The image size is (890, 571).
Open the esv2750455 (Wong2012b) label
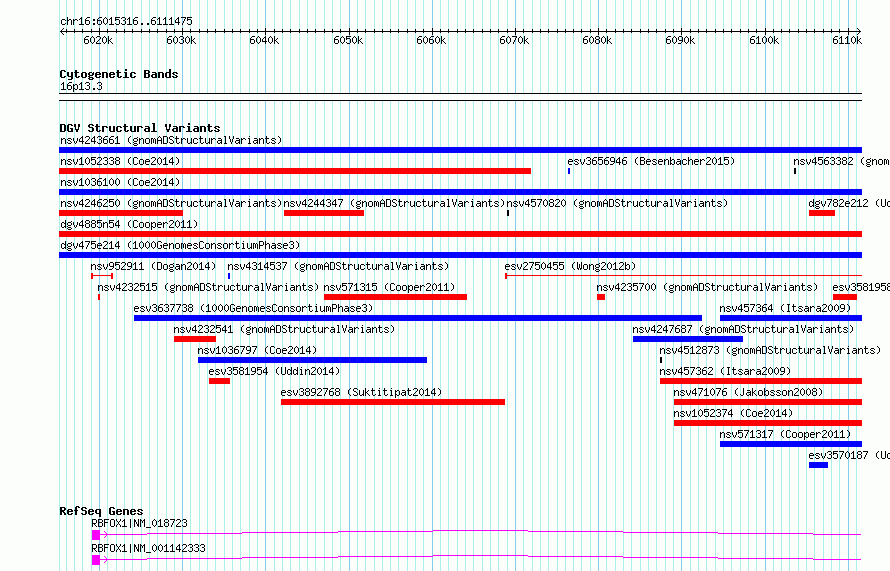(x=570, y=266)
